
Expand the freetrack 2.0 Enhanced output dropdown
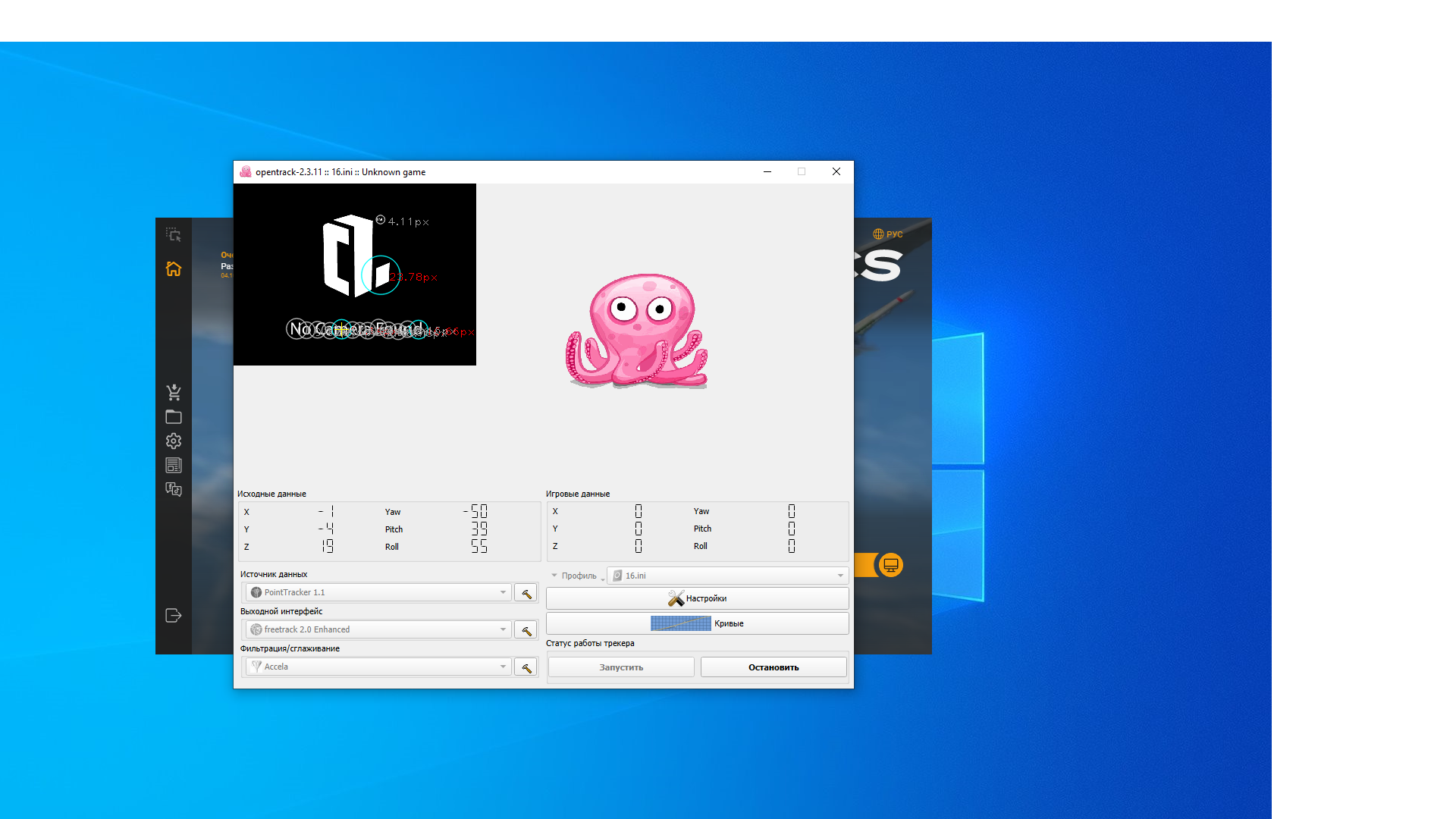coord(378,629)
